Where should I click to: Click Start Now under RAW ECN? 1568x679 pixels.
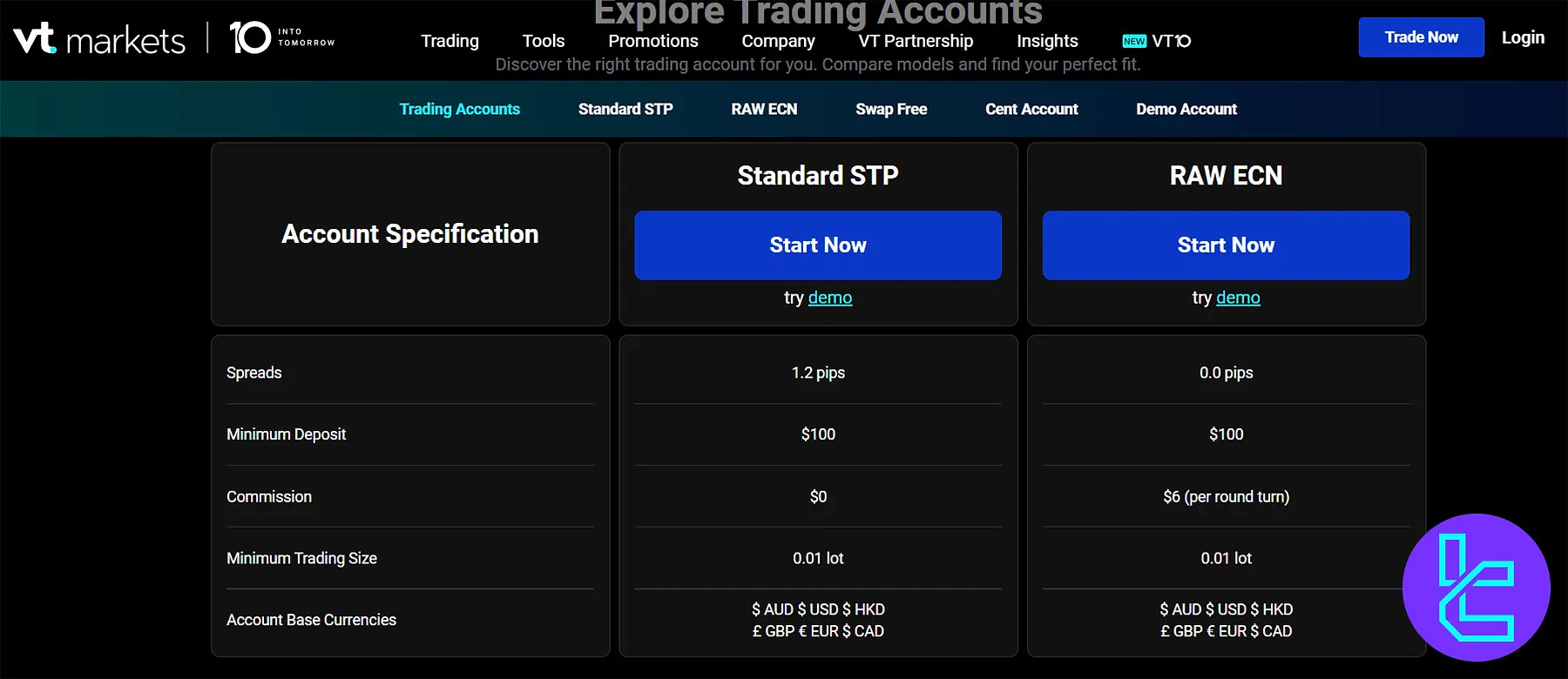1226,245
